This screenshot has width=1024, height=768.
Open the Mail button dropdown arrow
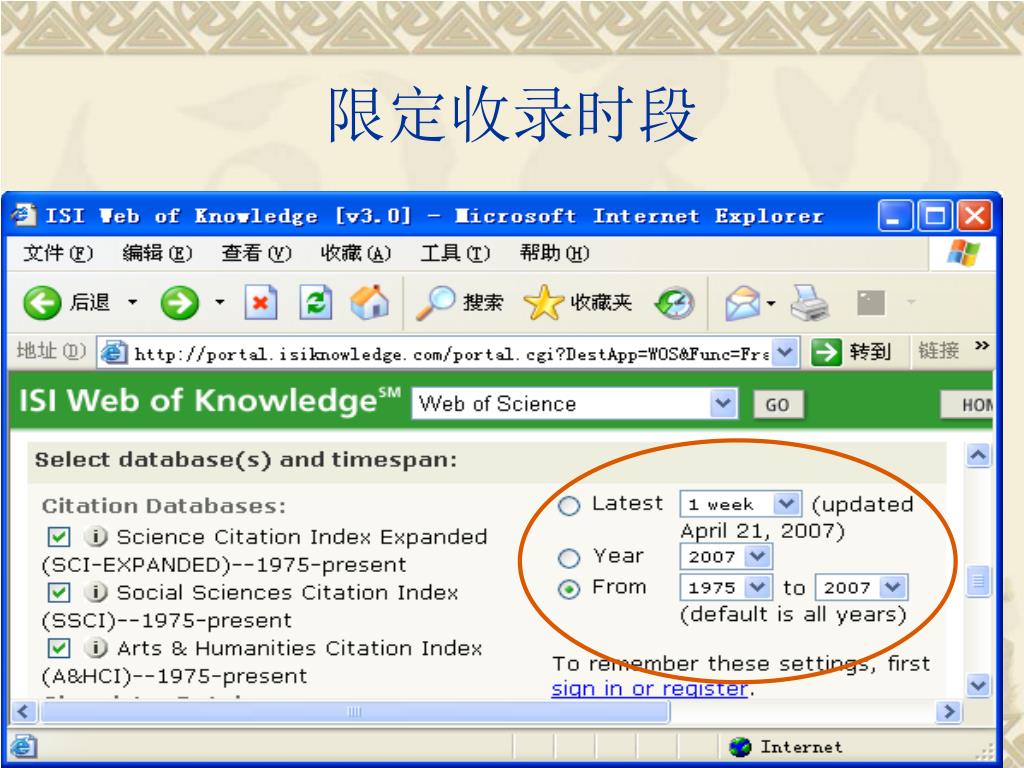[x=771, y=302]
